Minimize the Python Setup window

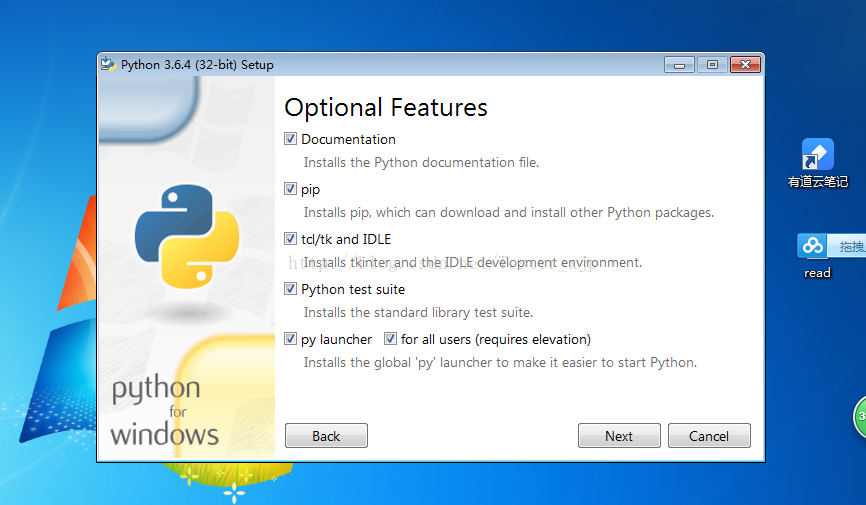679,65
